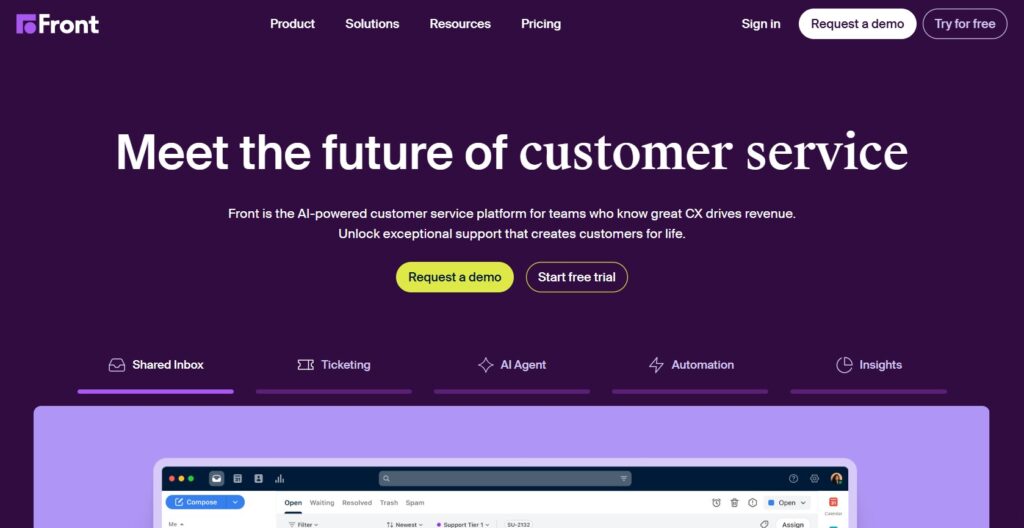Open the settings gear icon

(815, 479)
